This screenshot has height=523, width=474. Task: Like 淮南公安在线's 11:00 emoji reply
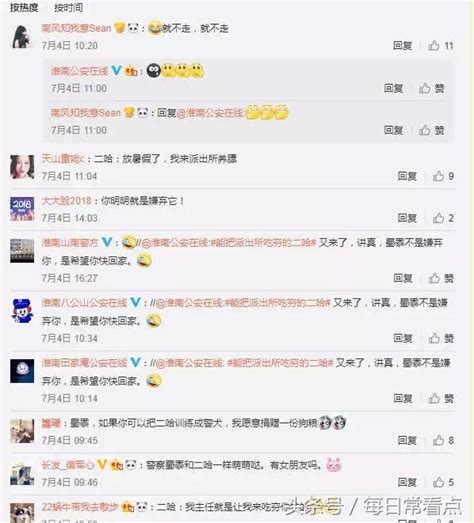431,88
